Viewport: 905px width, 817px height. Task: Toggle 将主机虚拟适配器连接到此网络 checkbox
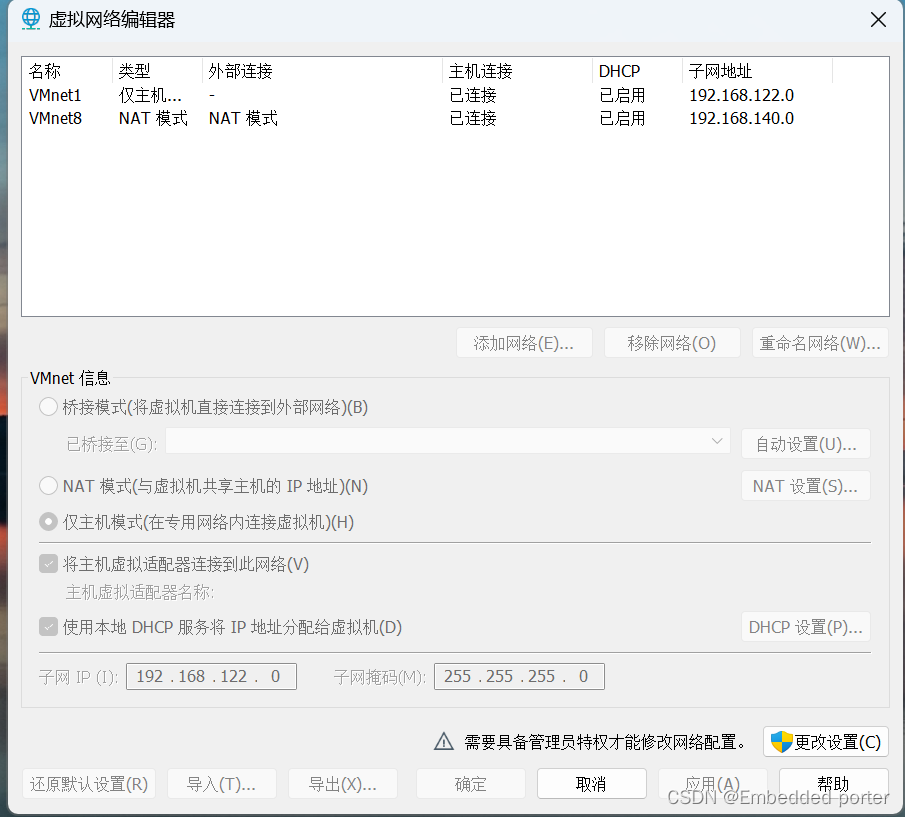48,564
